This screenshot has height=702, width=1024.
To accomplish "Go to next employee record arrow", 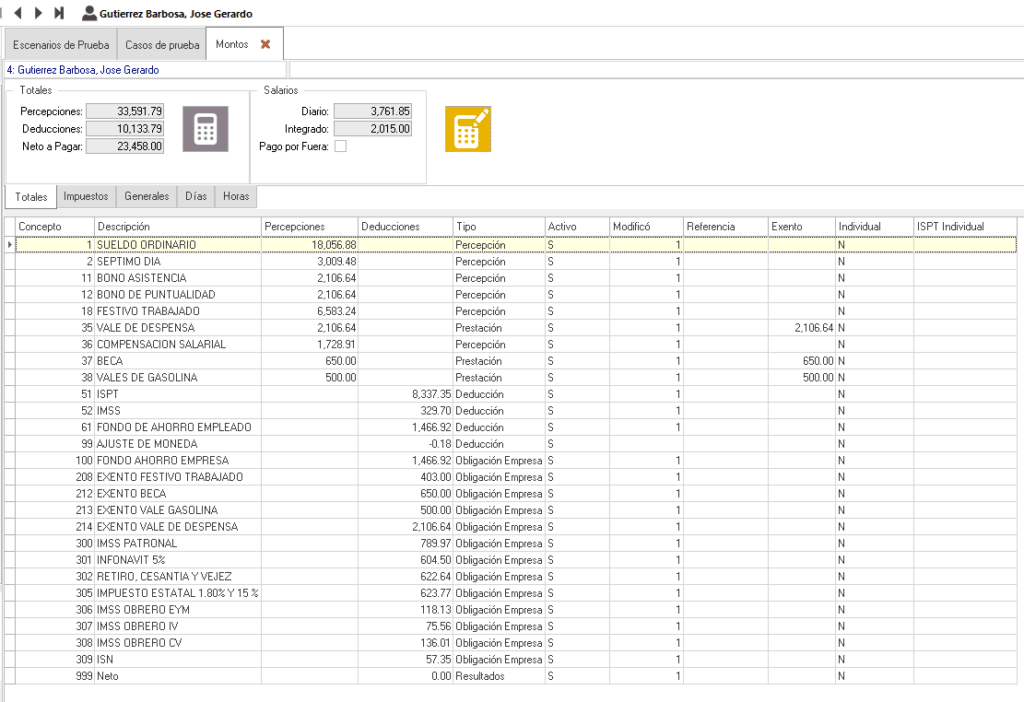I will 39,14.
